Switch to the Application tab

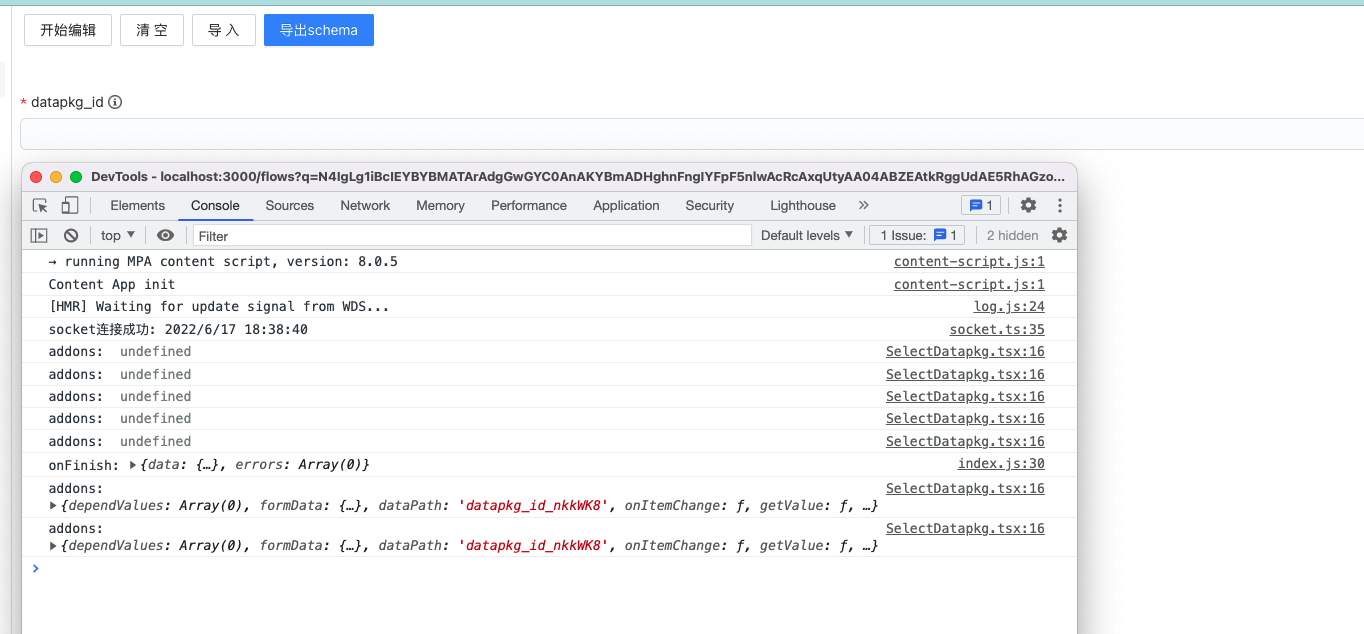pyautogui.click(x=626, y=204)
